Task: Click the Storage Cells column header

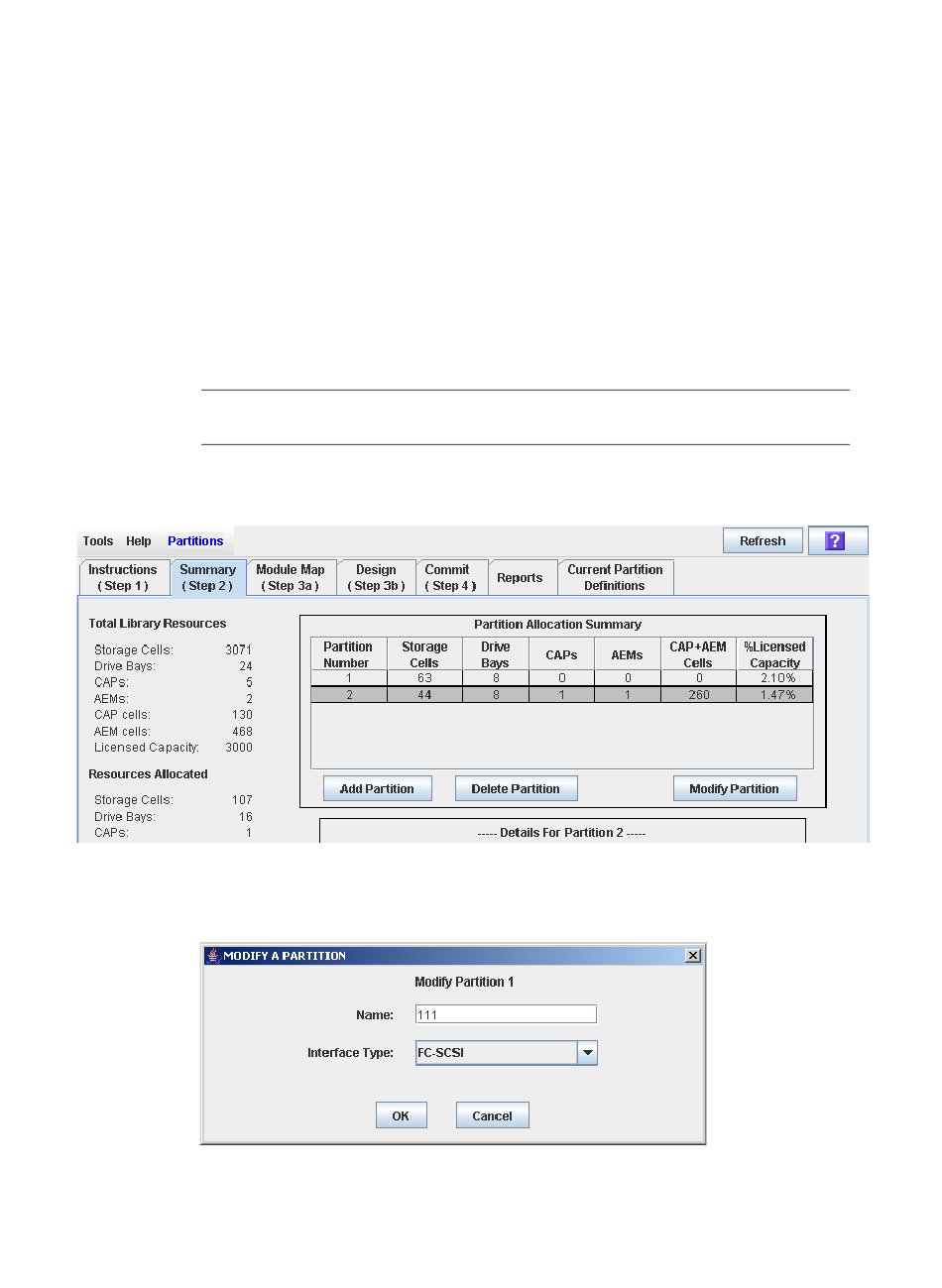Action: click(x=424, y=654)
